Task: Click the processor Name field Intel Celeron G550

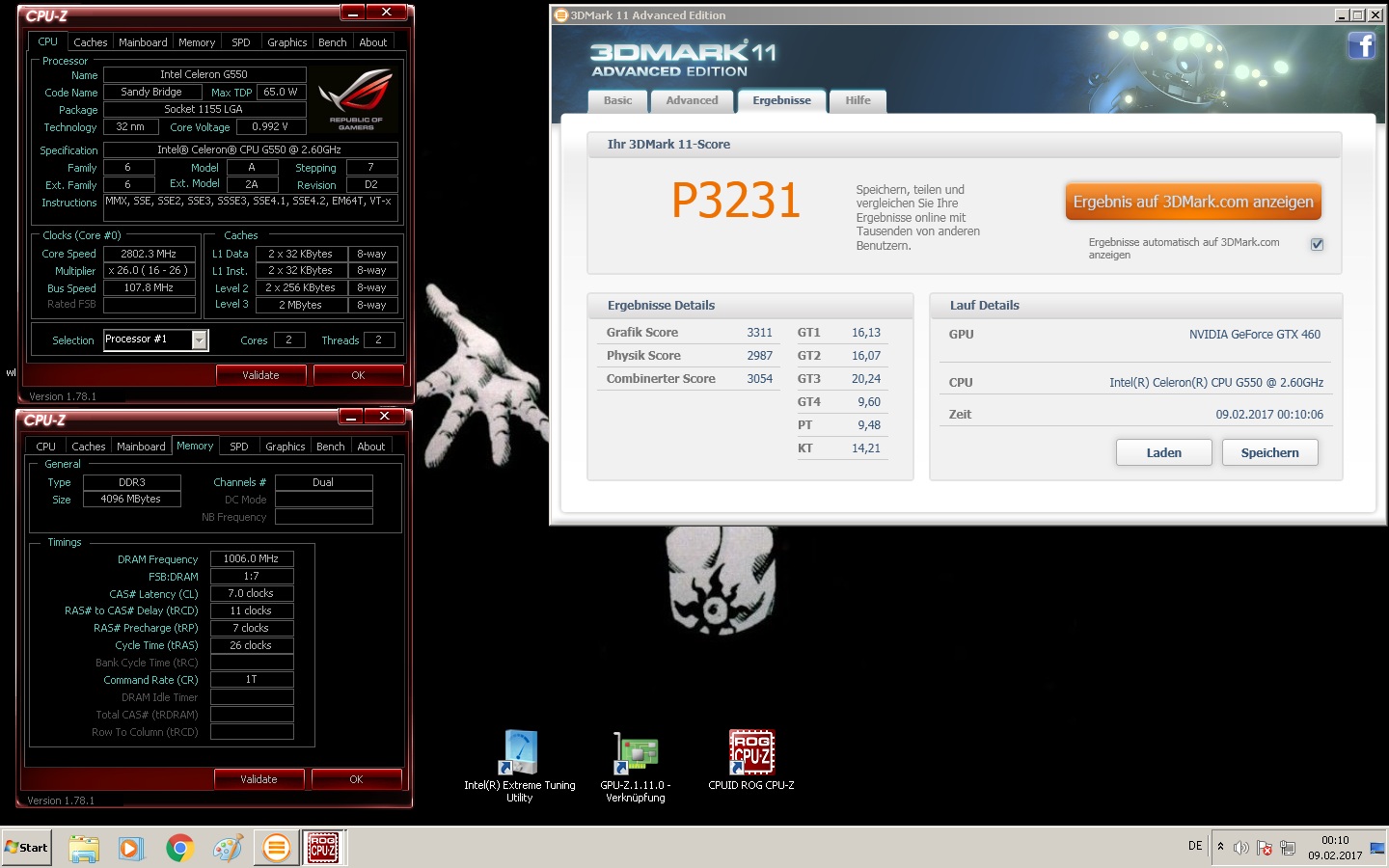Action: coord(204,74)
